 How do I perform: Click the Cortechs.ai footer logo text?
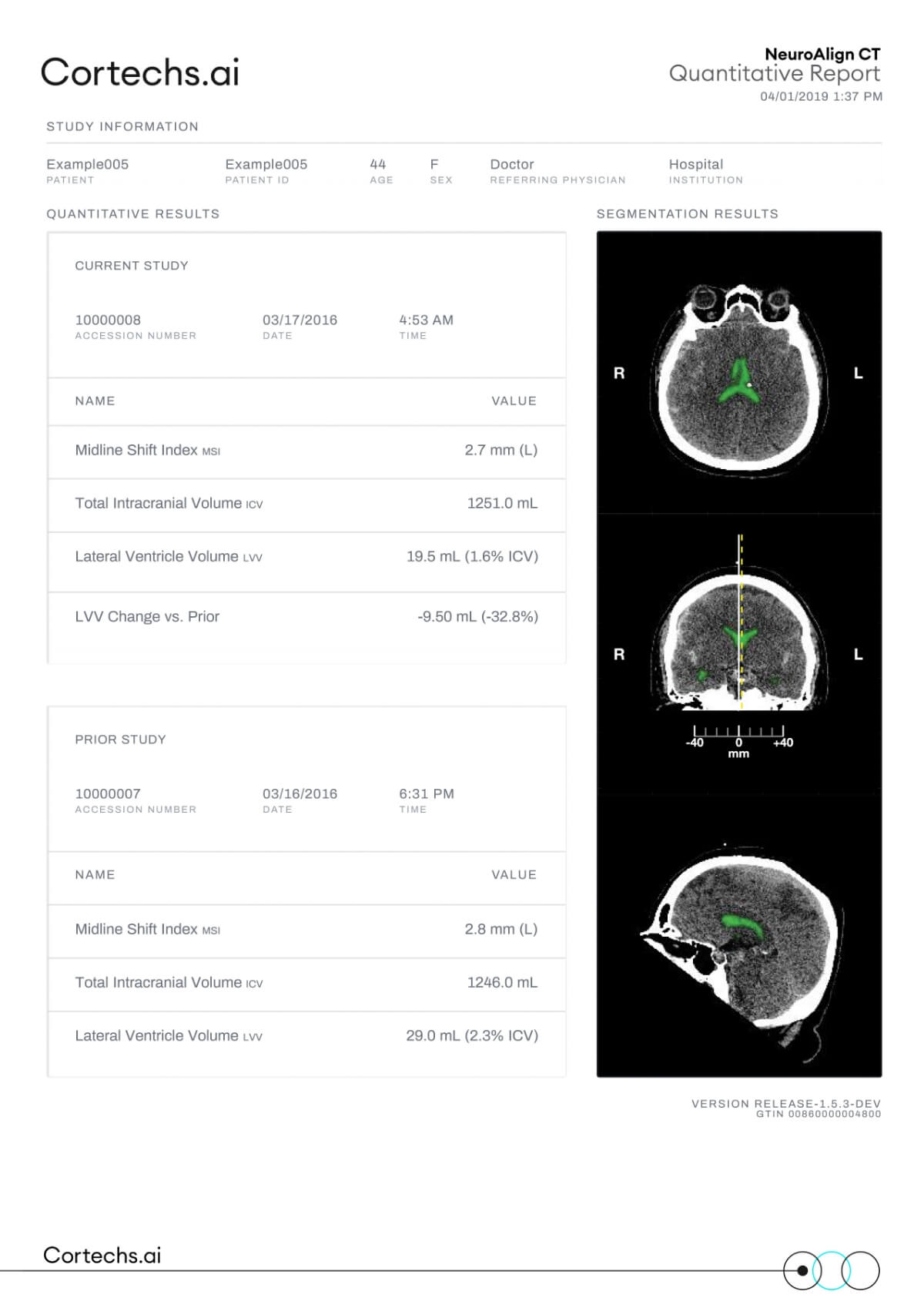(x=102, y=1255)
